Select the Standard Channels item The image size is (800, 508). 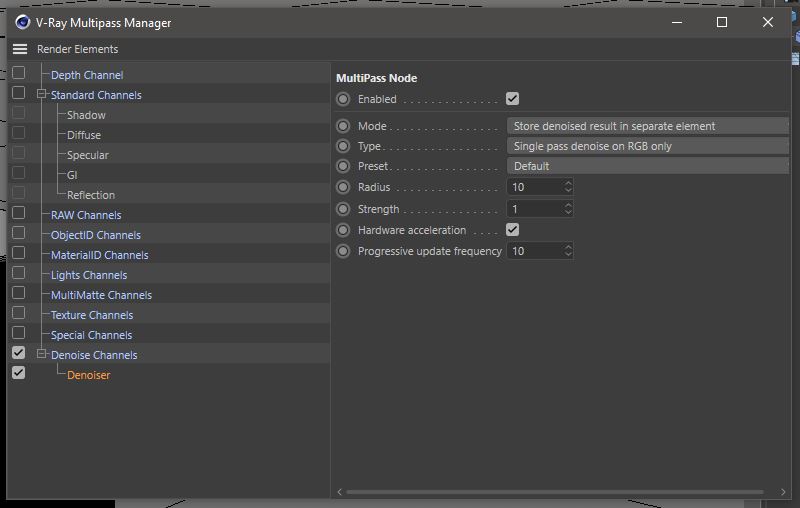click(96, 95)
